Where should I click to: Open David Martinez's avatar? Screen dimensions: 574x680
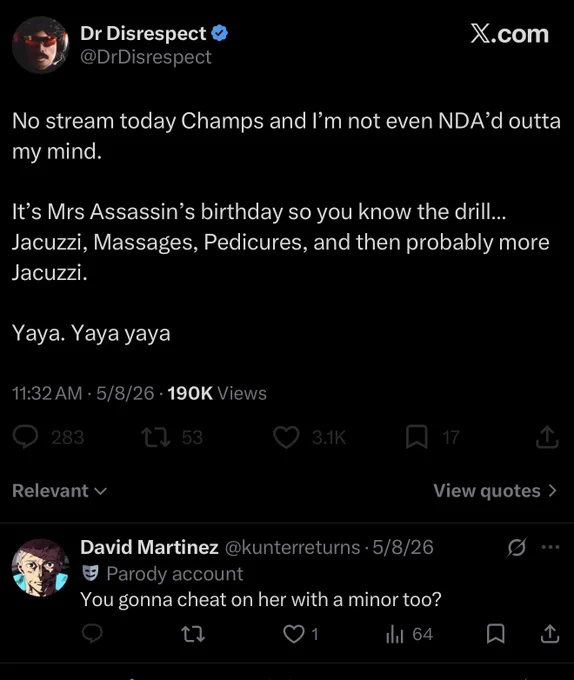coord(40,568)
